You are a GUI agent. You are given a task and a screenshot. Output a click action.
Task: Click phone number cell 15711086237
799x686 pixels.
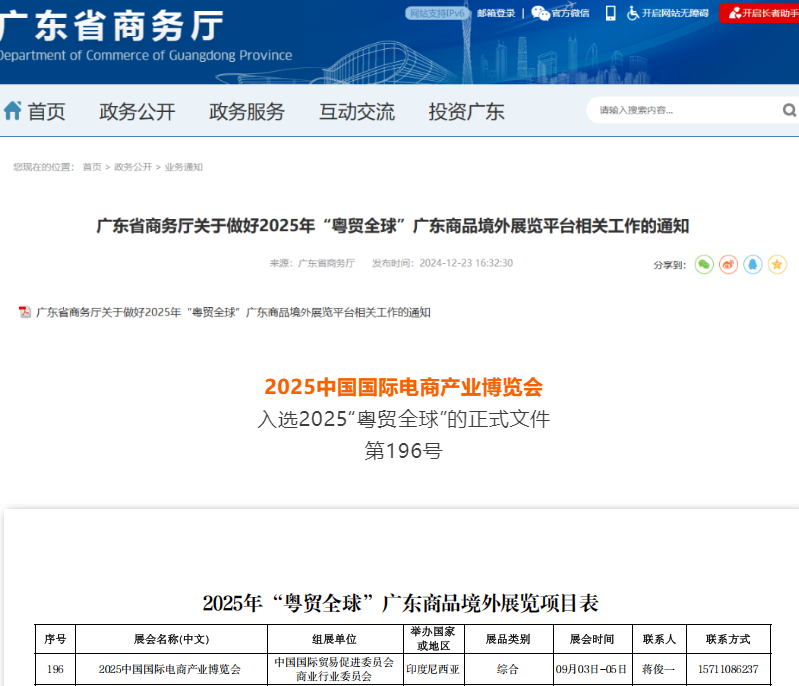pyautogui.click(x=728, y=669)
